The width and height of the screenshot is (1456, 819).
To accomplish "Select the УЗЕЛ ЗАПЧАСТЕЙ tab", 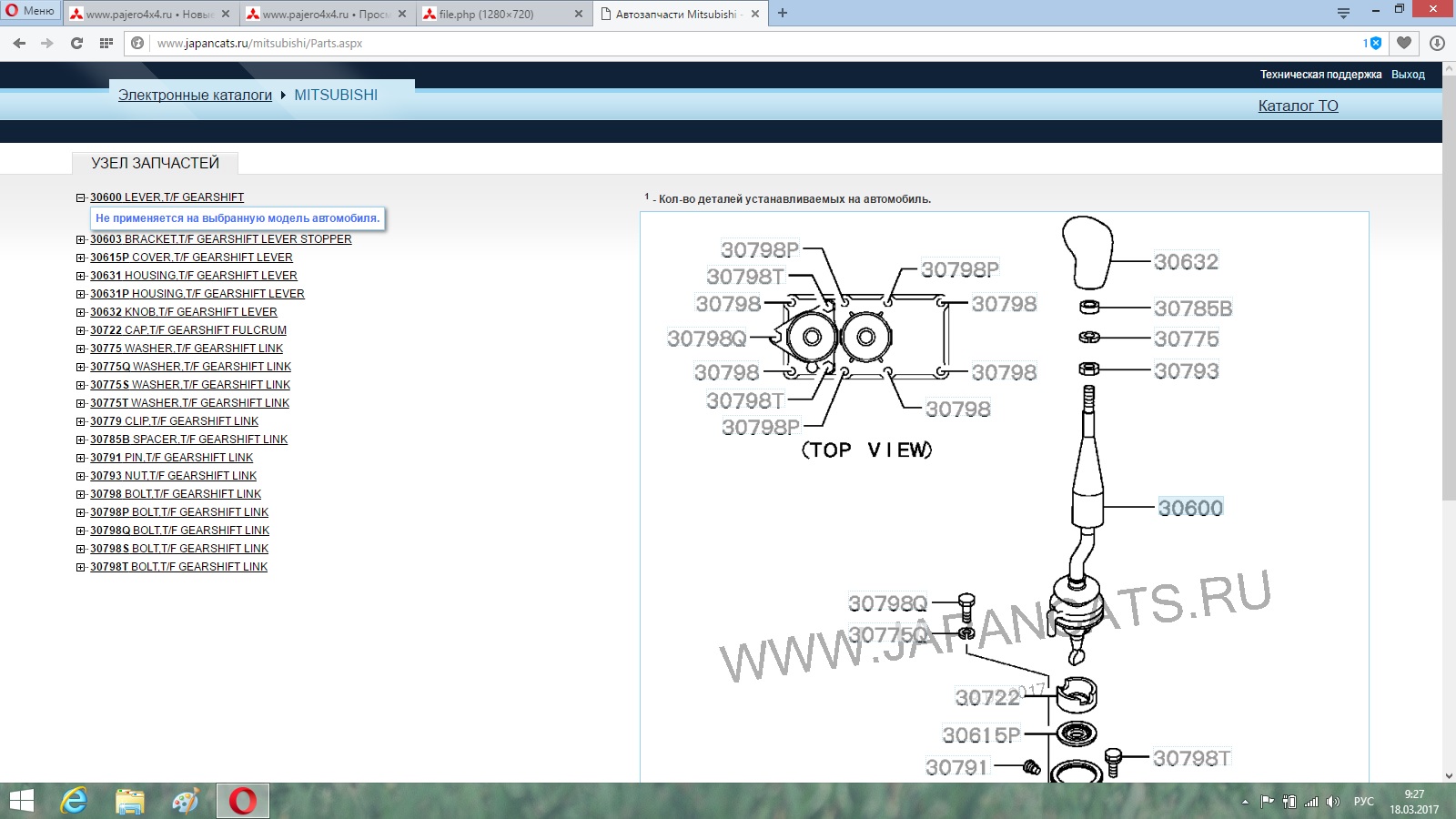I will coord(155,163).
